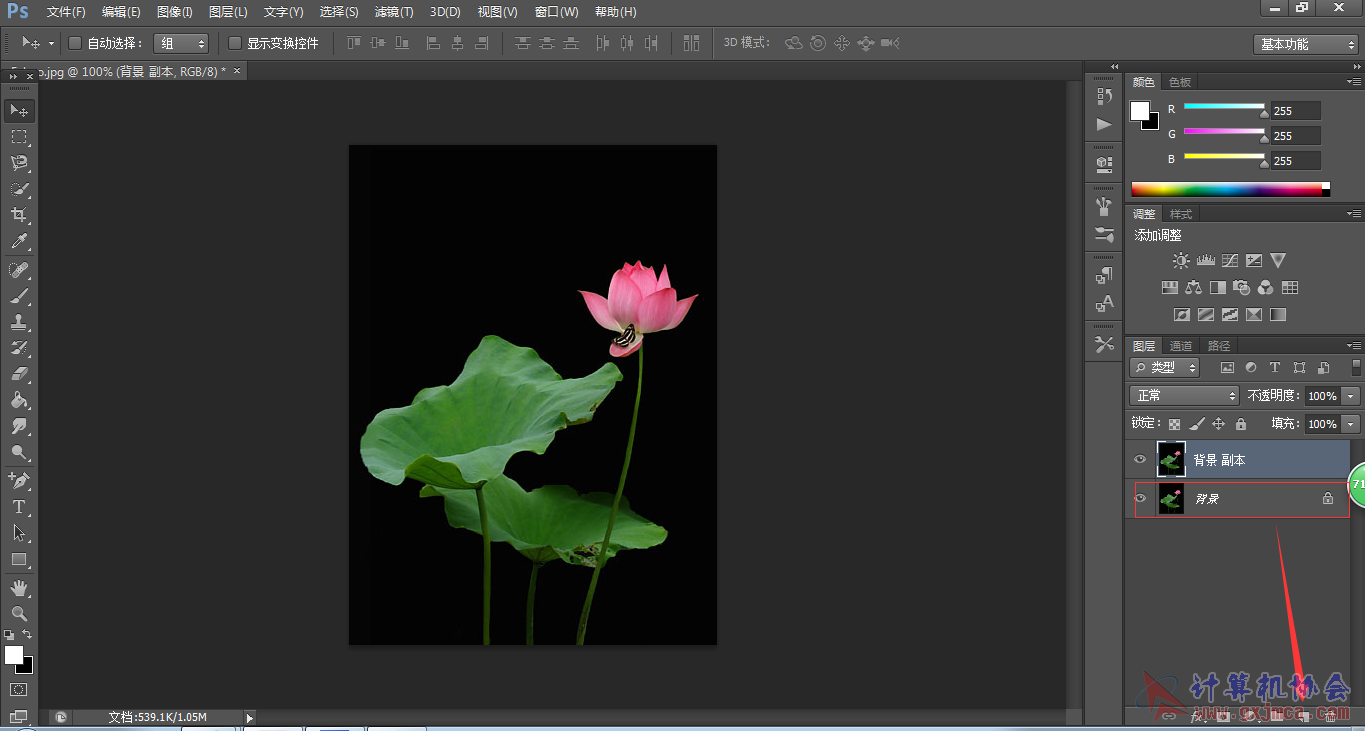Enable the 自动选择 checkbox
This screenshot has width=1365, height=731.
pos(75,43)
